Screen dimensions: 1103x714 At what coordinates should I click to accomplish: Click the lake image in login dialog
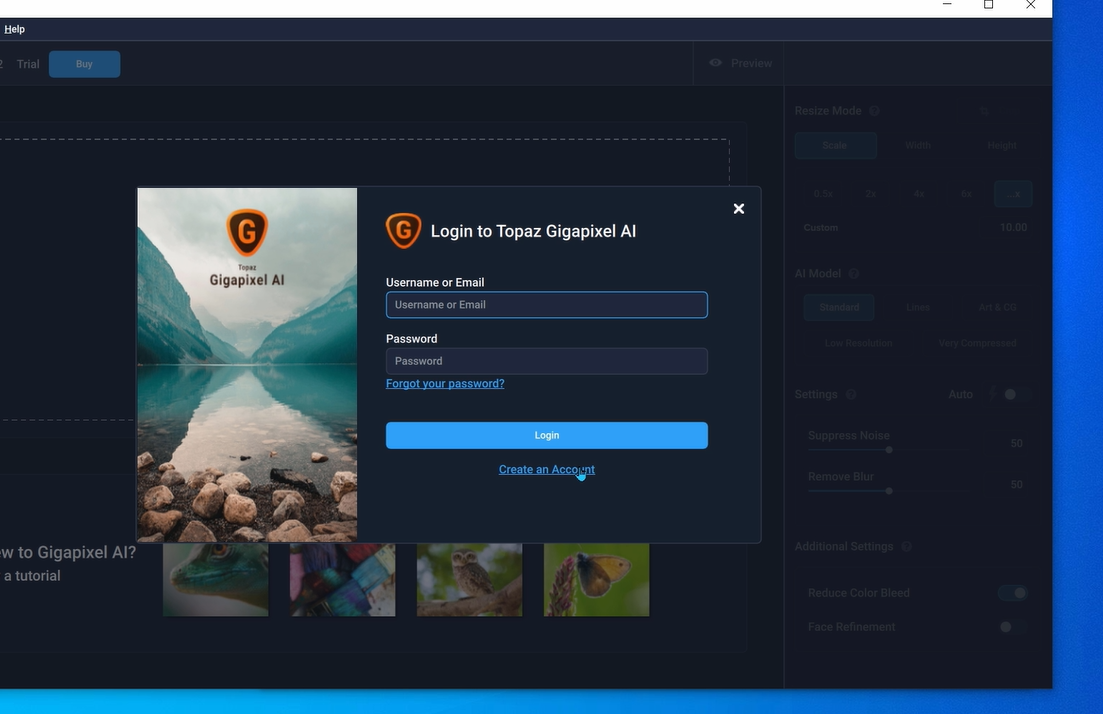pos(248,365)
